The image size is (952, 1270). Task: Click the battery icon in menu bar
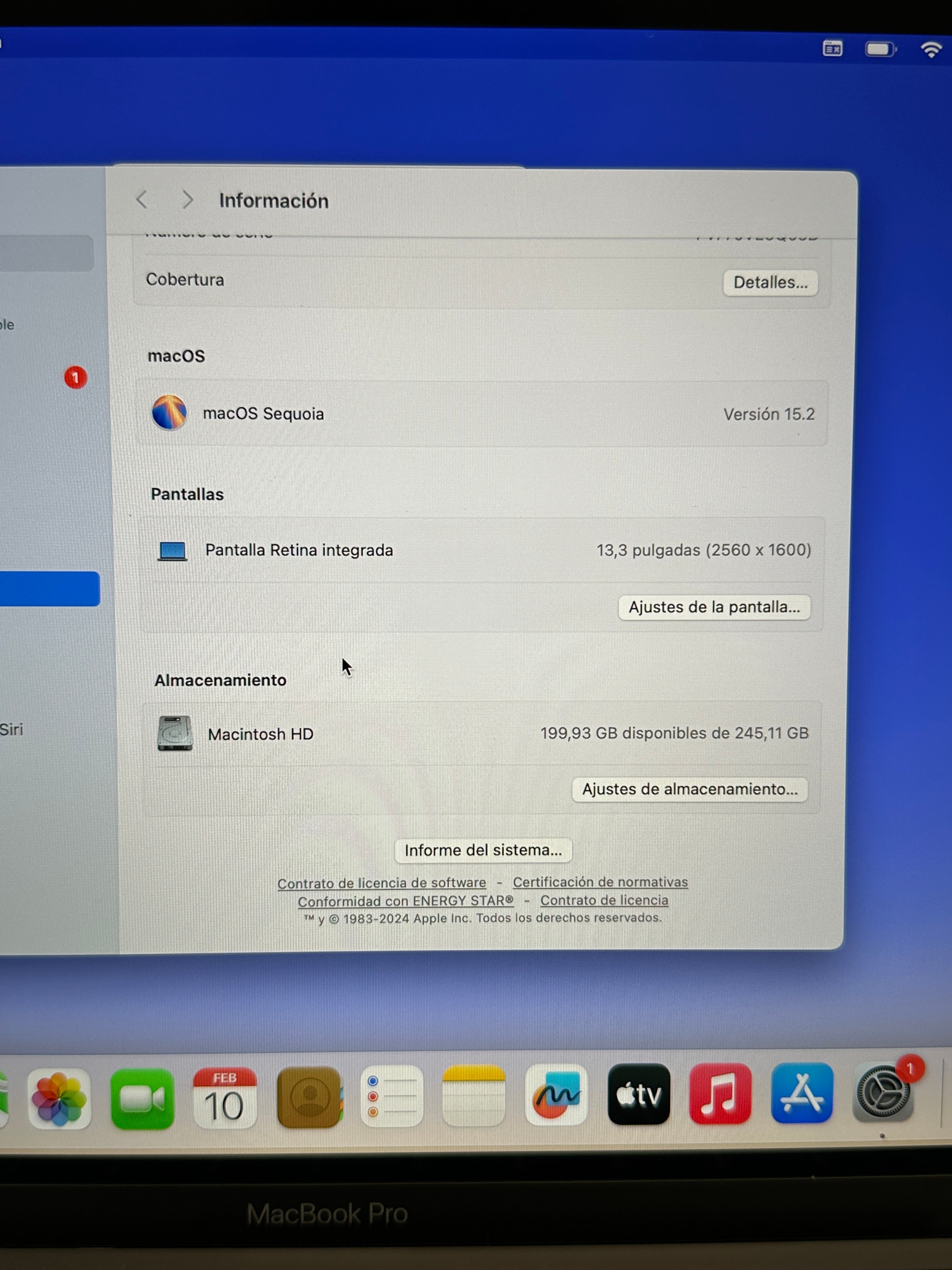pos(880,49)
